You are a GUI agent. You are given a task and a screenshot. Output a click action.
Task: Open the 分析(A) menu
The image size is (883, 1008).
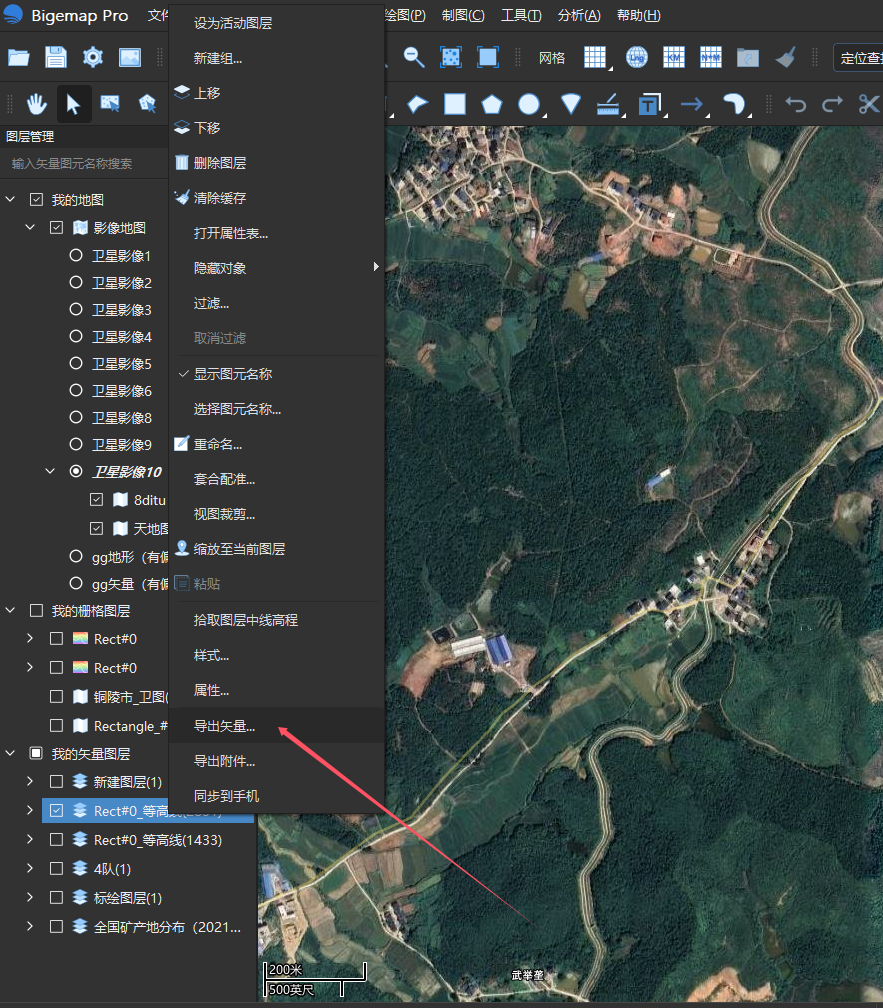tap(579, 15)
